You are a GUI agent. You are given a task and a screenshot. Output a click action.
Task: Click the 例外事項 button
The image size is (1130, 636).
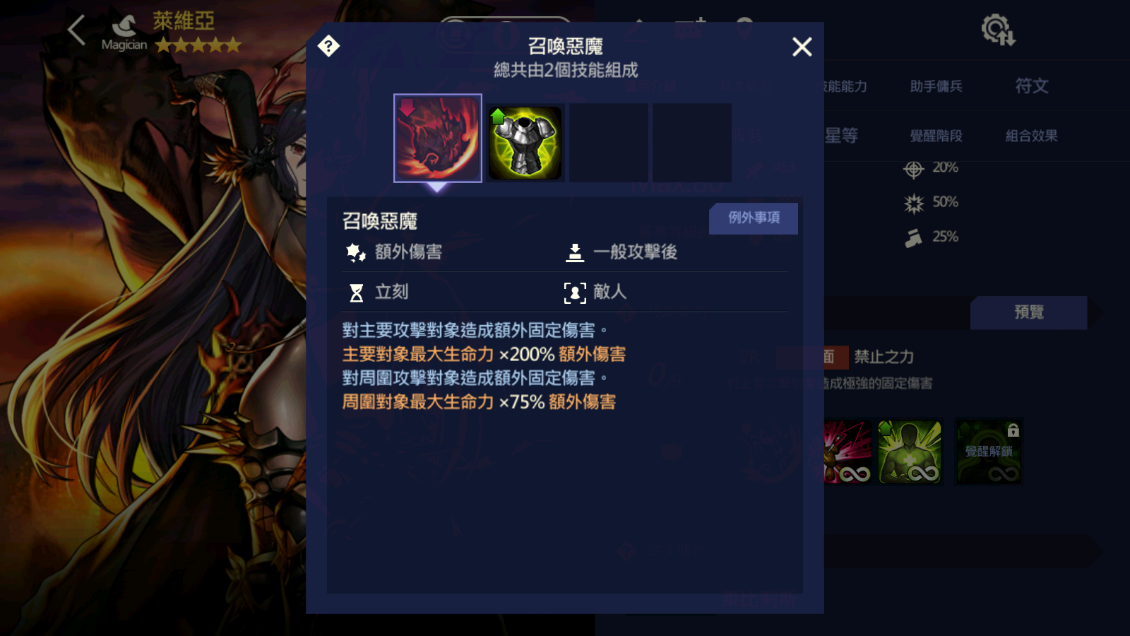pos(753,218)
